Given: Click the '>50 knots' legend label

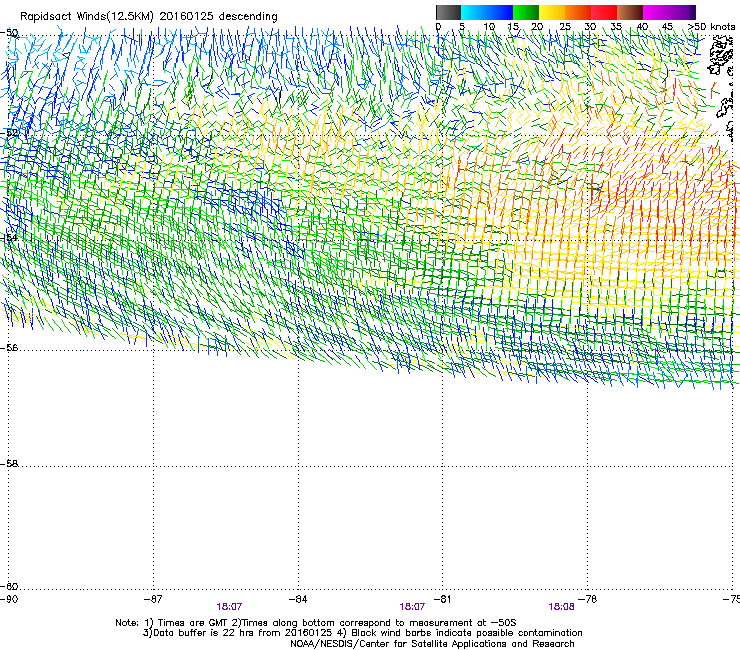Looking at the screenshot, I should tap(711, 27).
